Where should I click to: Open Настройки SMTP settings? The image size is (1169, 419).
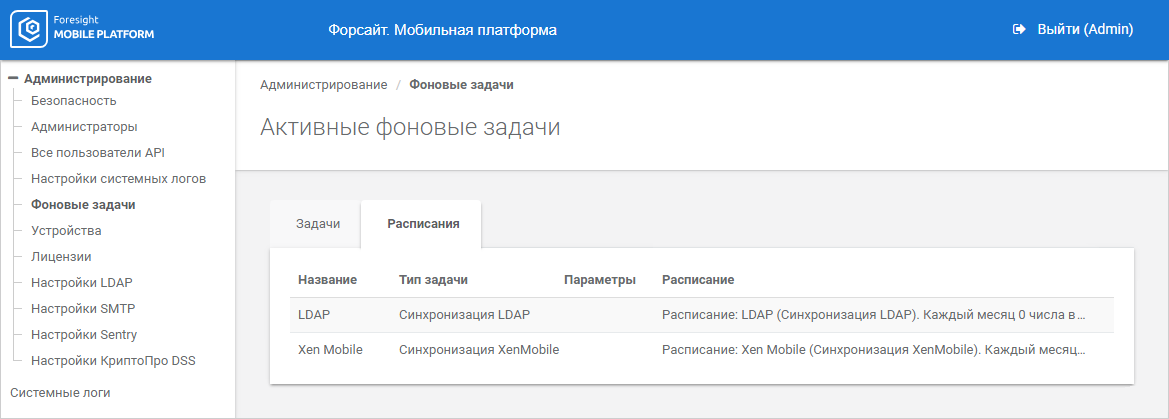tap(83, 309)
